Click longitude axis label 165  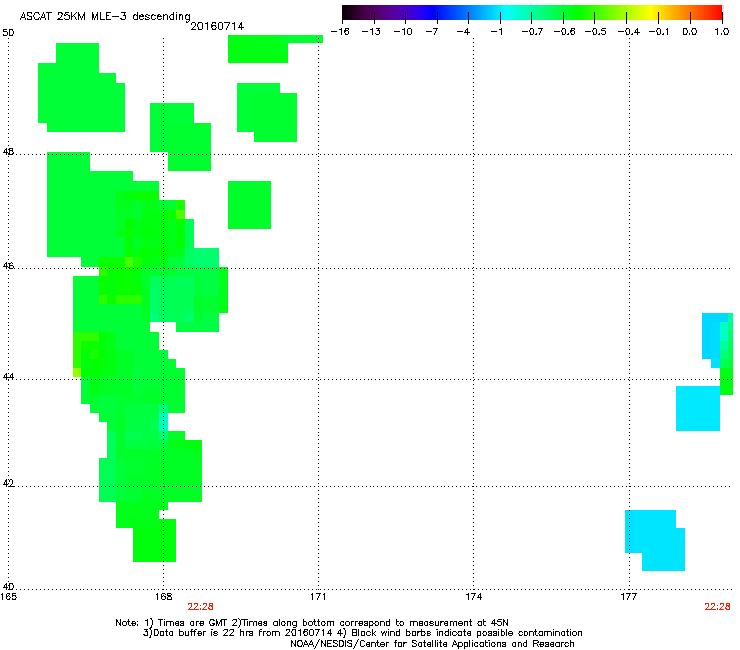point(8,597)
